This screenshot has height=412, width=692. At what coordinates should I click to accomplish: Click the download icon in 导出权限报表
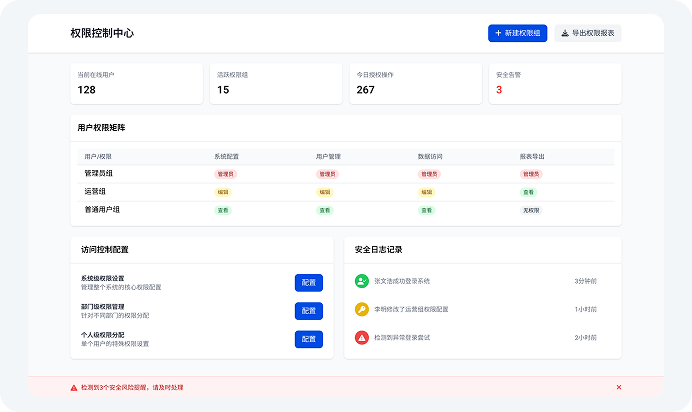point(564,33)
